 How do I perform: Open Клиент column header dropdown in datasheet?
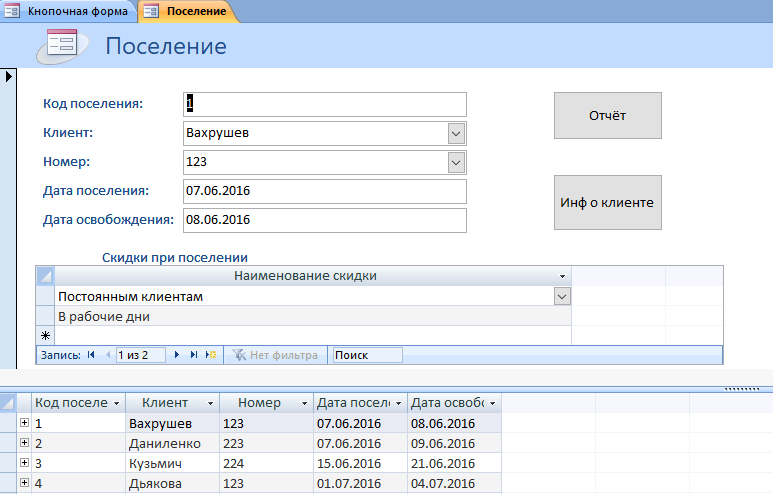(211, 403)
